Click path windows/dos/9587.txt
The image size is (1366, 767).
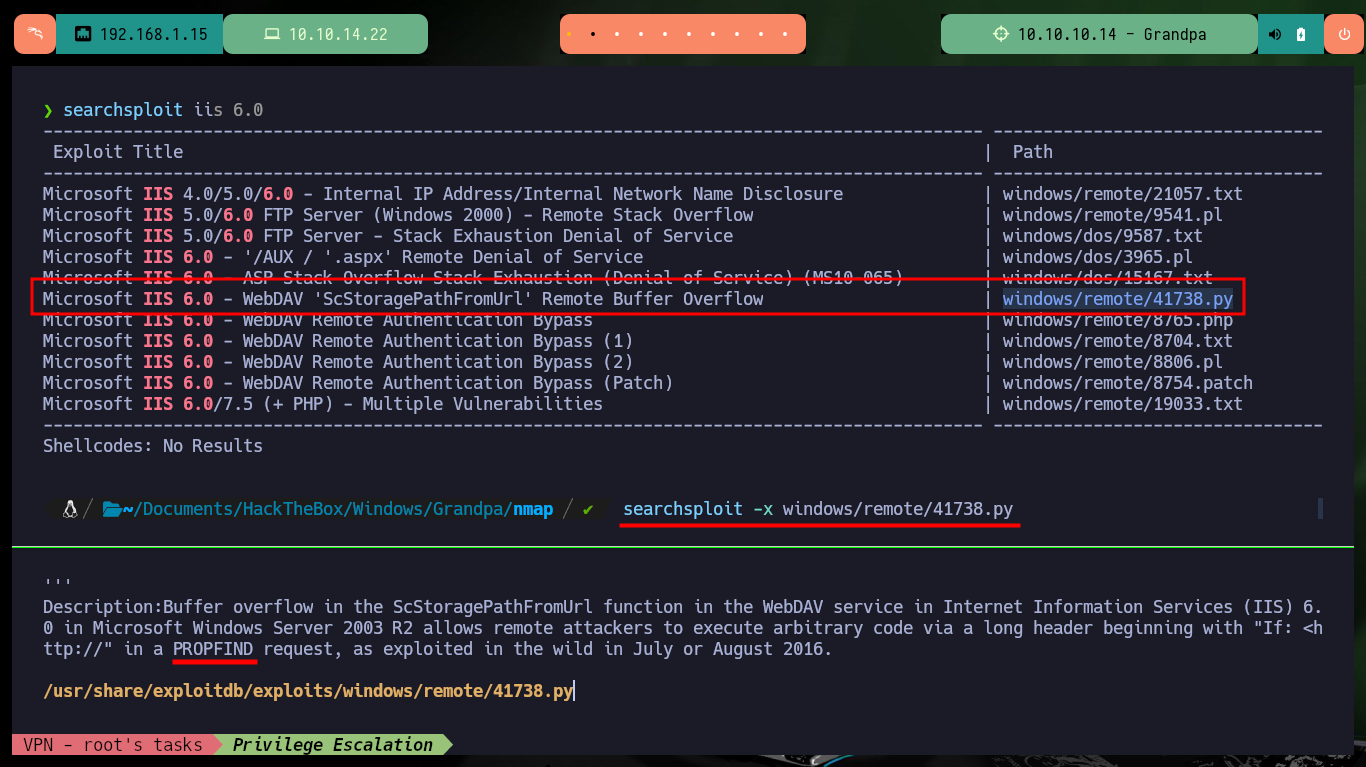click(1103, 236)
